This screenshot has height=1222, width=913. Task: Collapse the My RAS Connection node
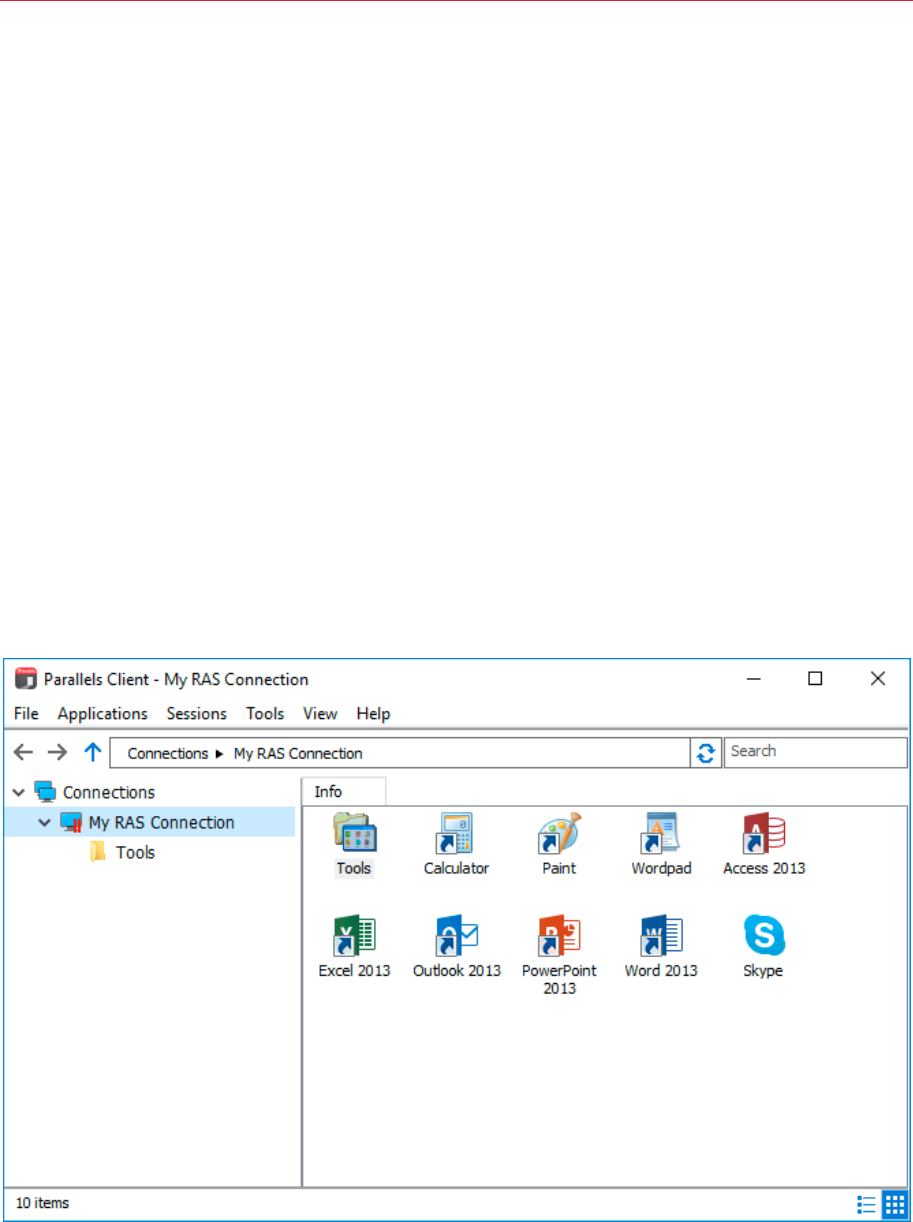pyautogui.click(x=44, y=822)
